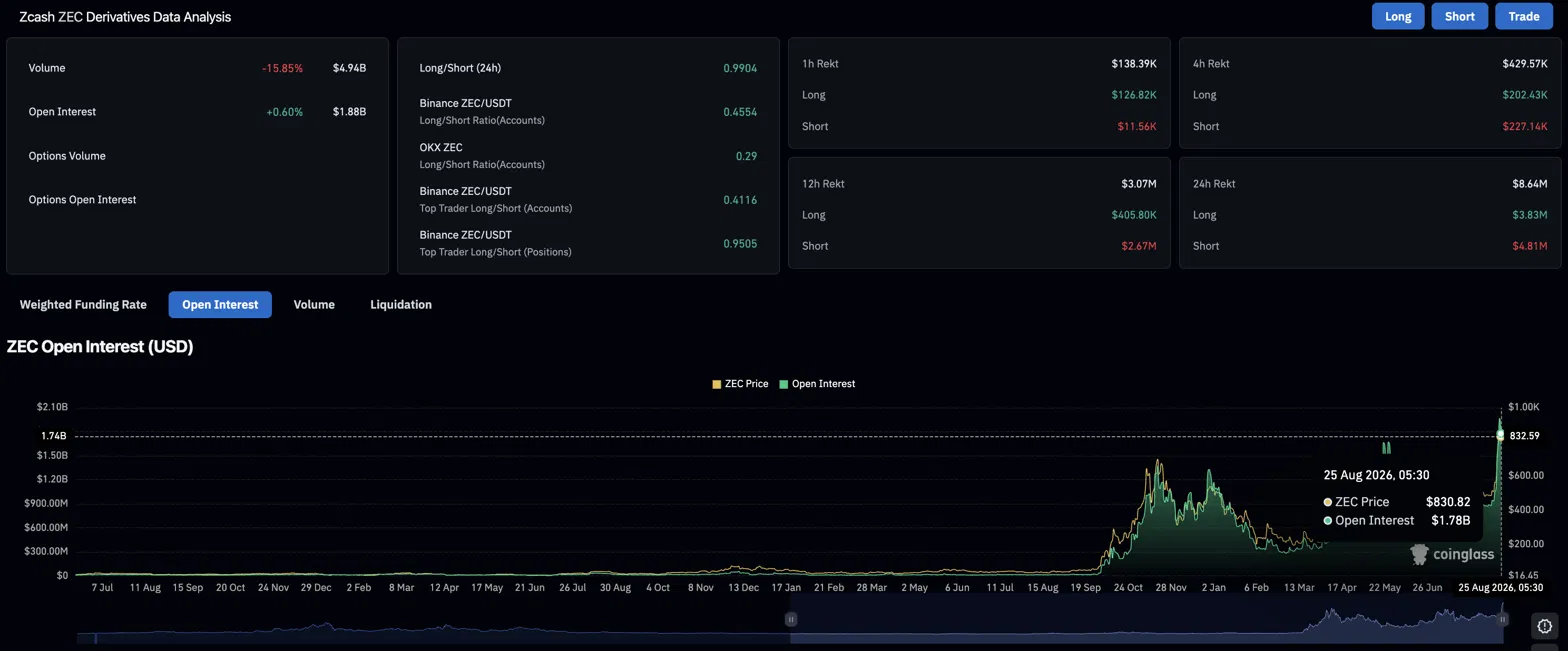The width and height of the screenshot is (1568, 651).
Task: Click the Trade button
Action: pos(1524,16)
